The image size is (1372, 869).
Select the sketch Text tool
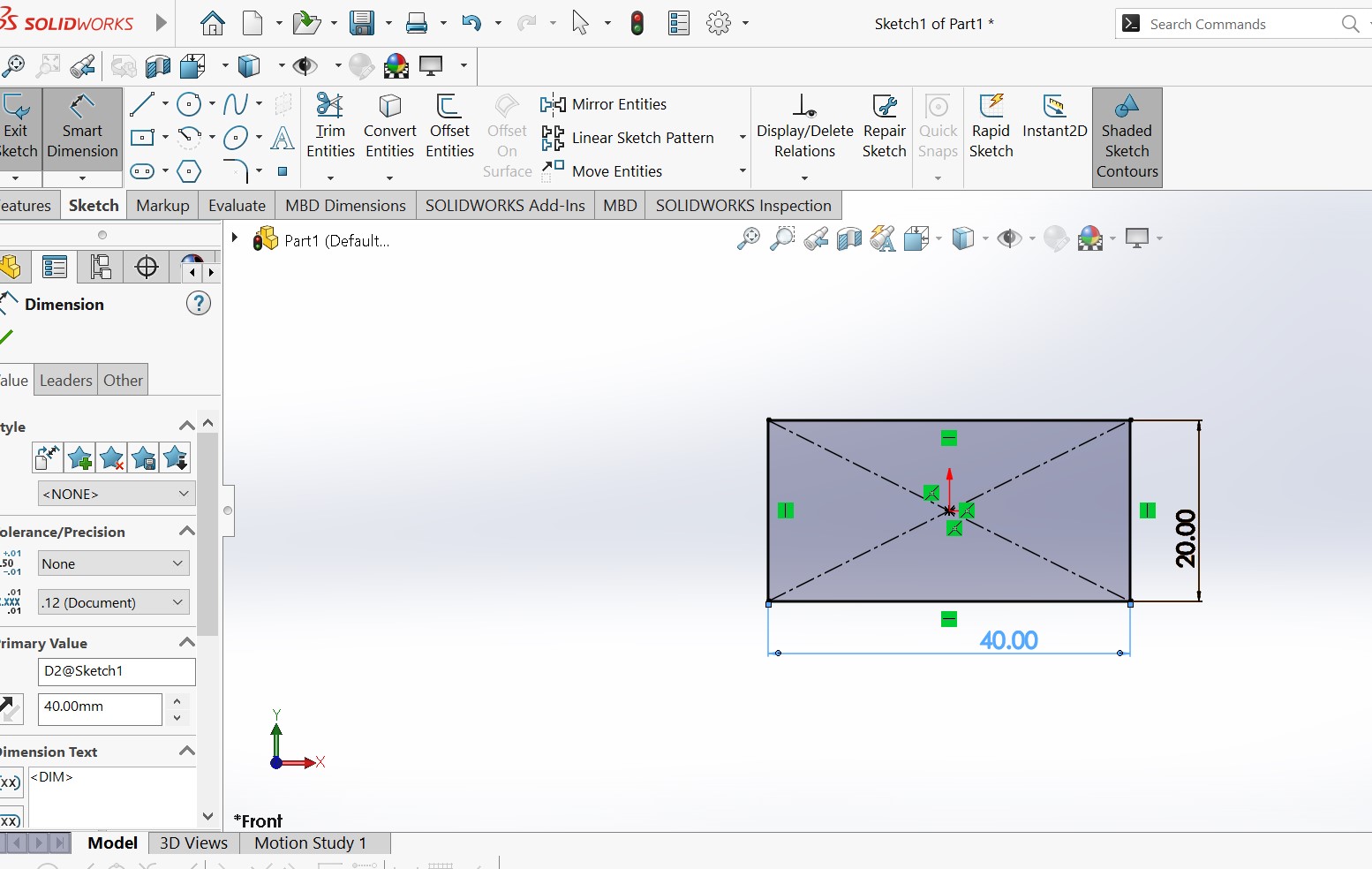point(283,138)
